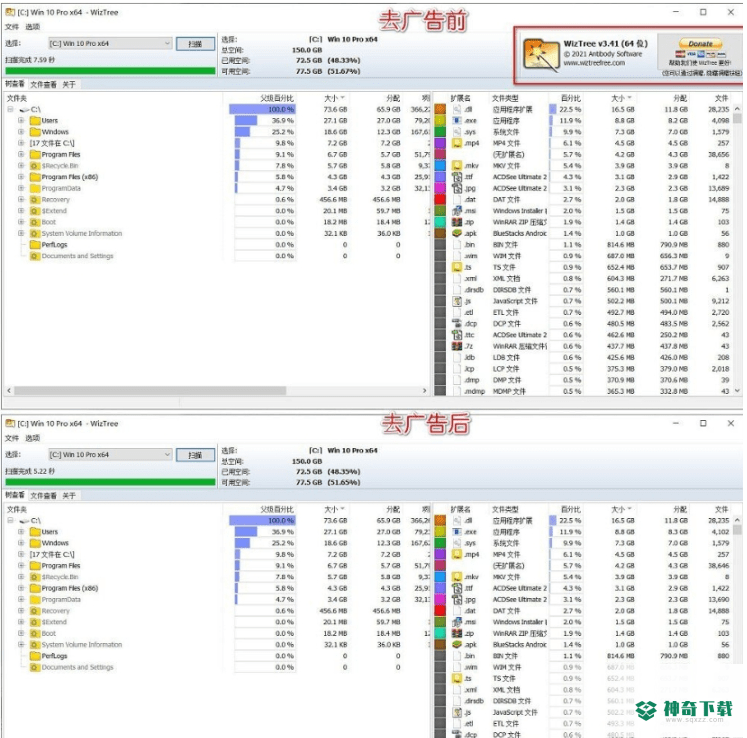The width and height of the screenshot is (747, 738).
Task: Expand the ProgramData folder in lower window
Action: pos(21,599)
